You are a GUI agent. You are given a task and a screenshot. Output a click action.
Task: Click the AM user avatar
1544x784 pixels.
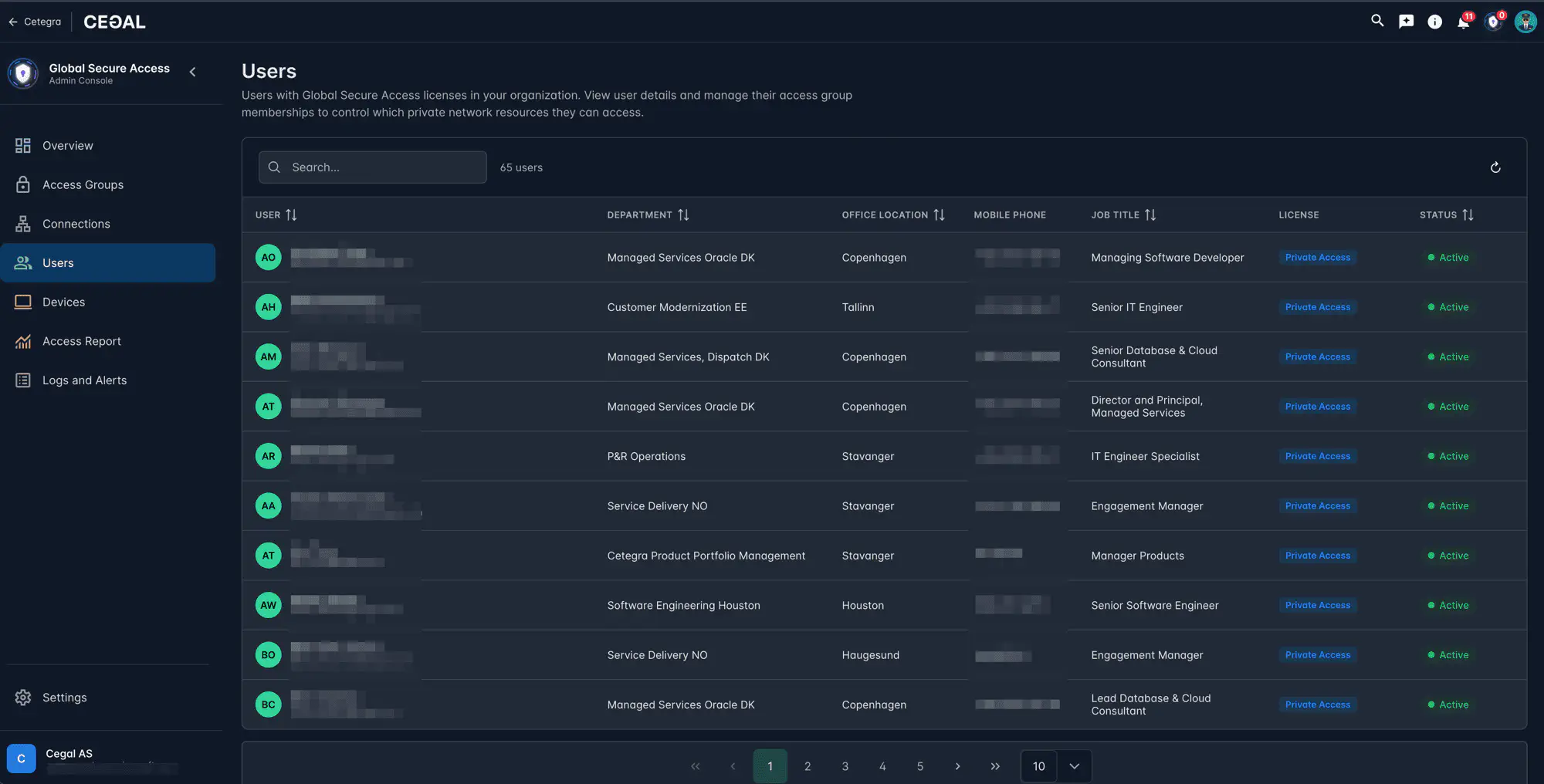click(269, 357)
